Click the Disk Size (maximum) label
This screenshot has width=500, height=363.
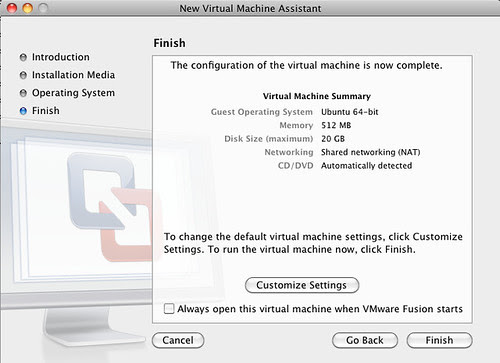tap(269, 139)
